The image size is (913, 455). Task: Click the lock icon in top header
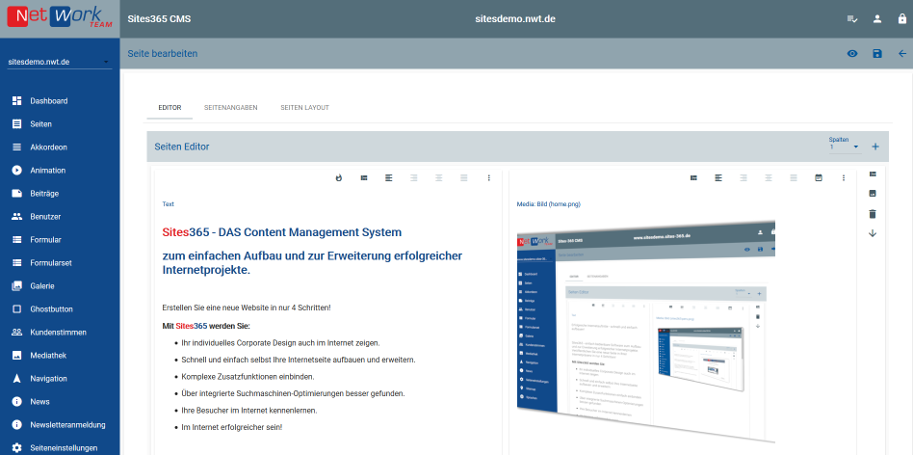[x=902, y=19]
